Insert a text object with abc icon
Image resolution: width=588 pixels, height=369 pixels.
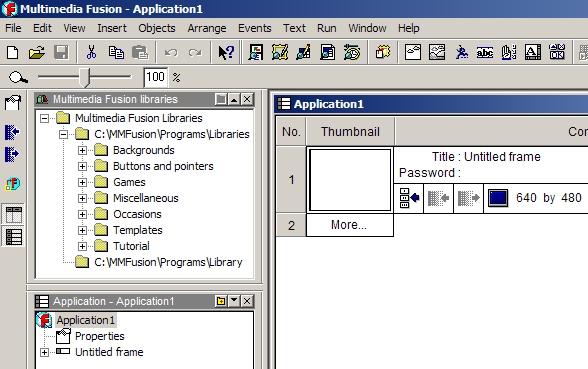484,52
